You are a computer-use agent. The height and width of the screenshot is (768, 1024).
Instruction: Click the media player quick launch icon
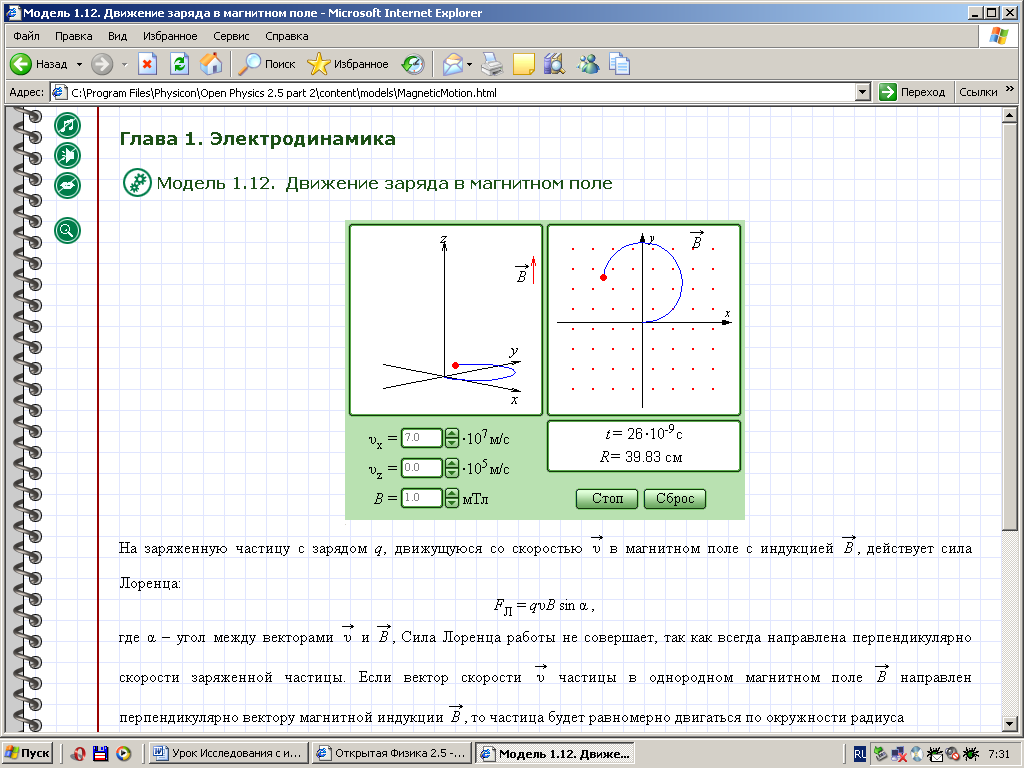(123, 753)
